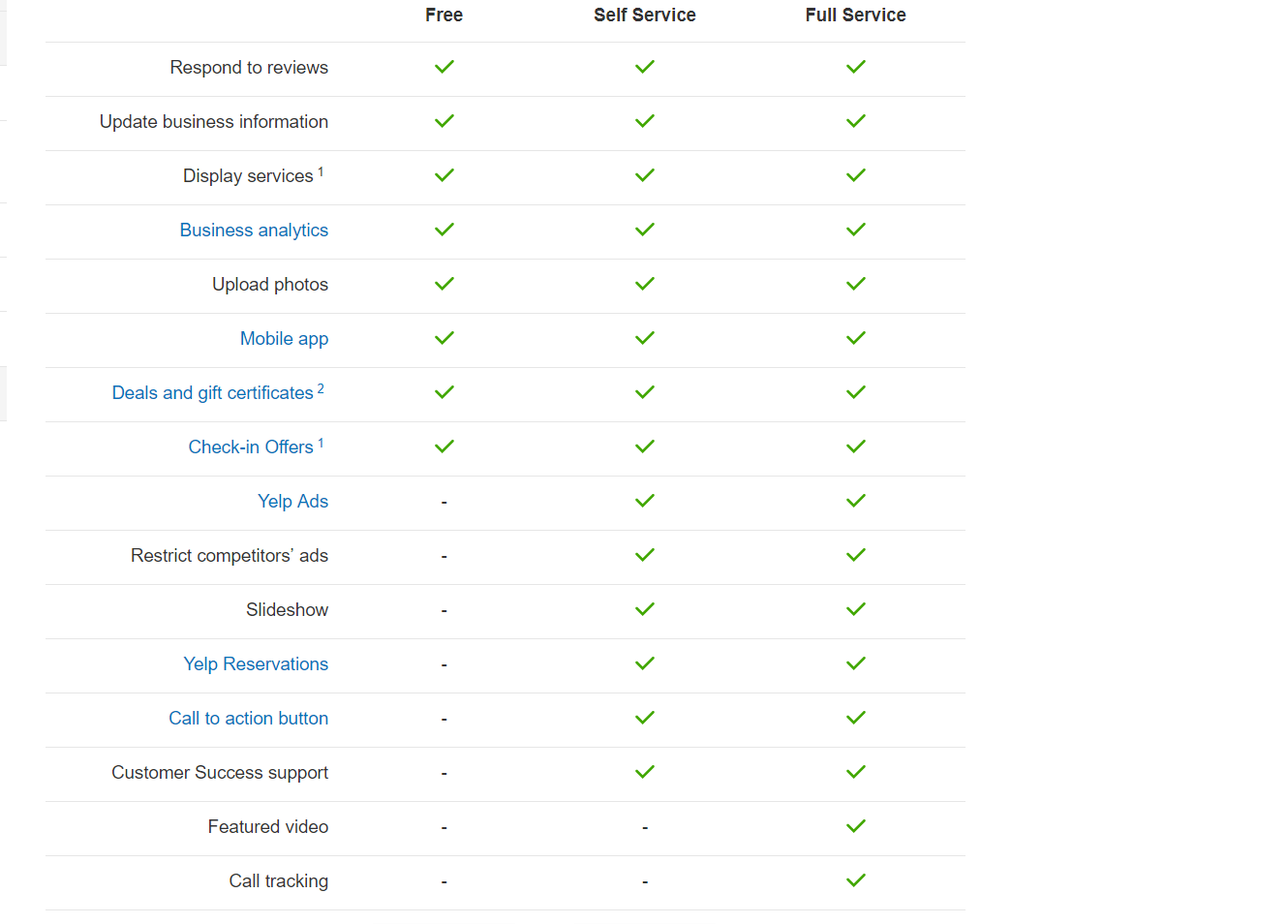Open the Check-in Offers link
1288x924 pixels.
pyautogui.click(x=251, y=447)
